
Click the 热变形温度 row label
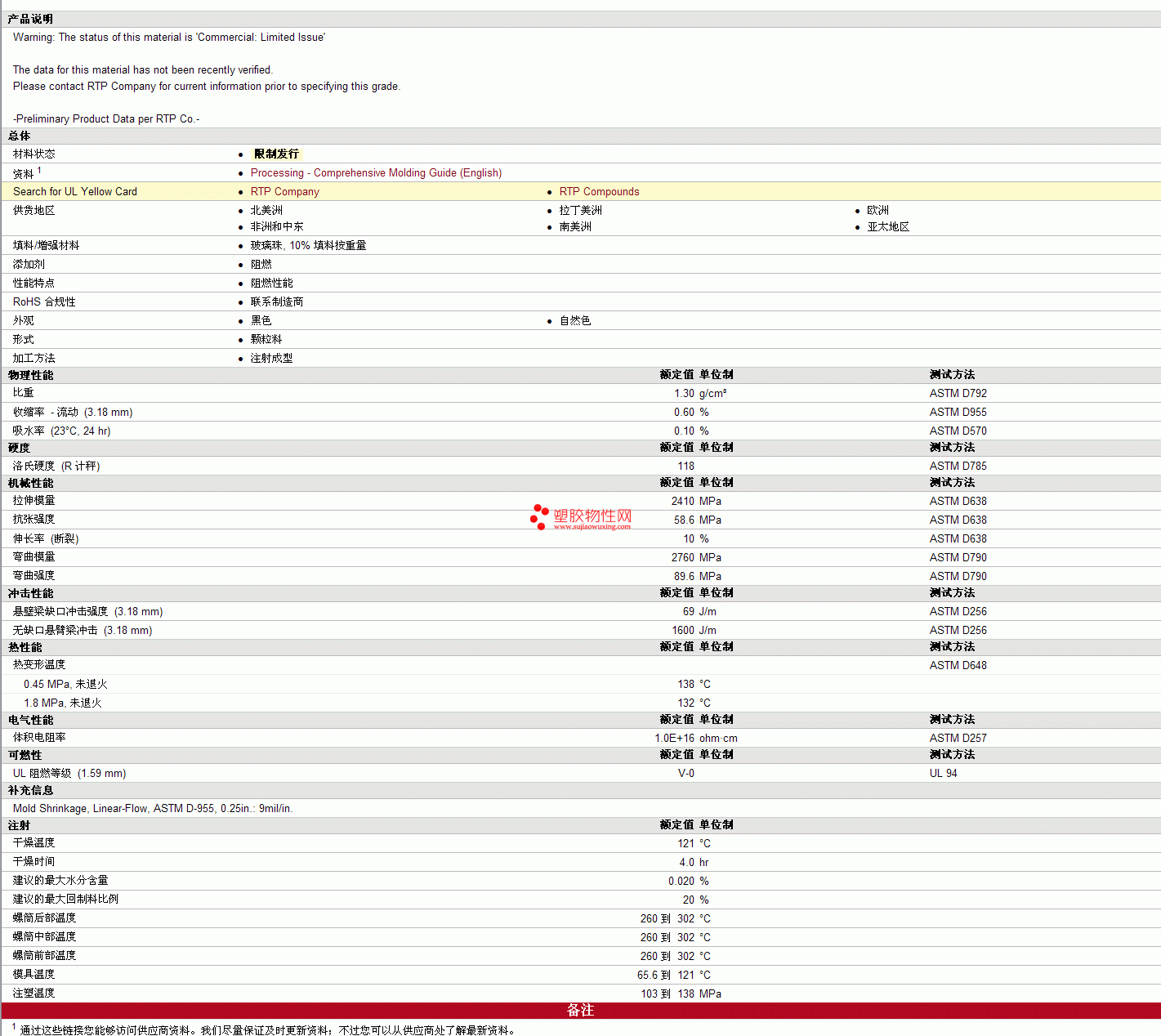point(39,665)
